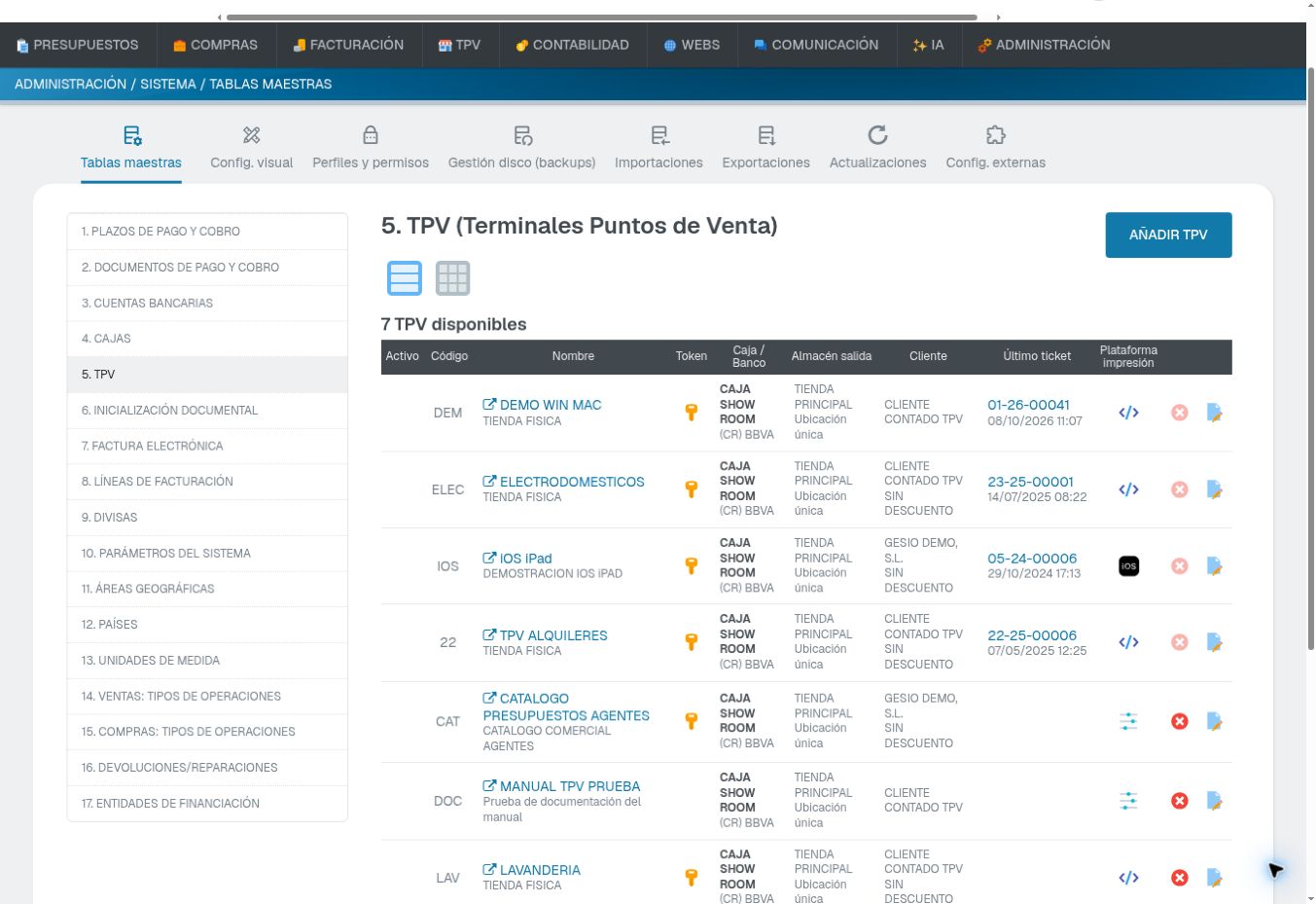Open print platform code icon for ELECTRODOMESTICOS
Image resolution: width=1316 pixels, height=904 pixels.
point(1128,489)
